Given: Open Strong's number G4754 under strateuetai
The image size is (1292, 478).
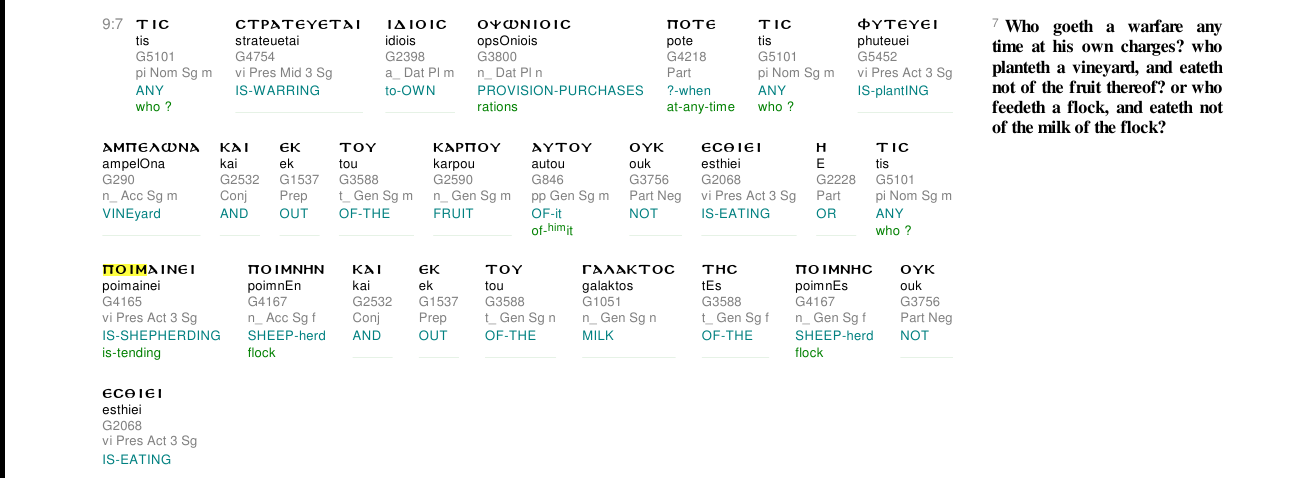Looking at the screenshot, I should tap(254, 57).
